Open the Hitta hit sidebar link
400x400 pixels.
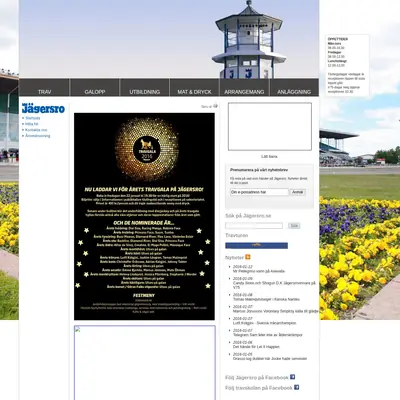click(32, 124)
